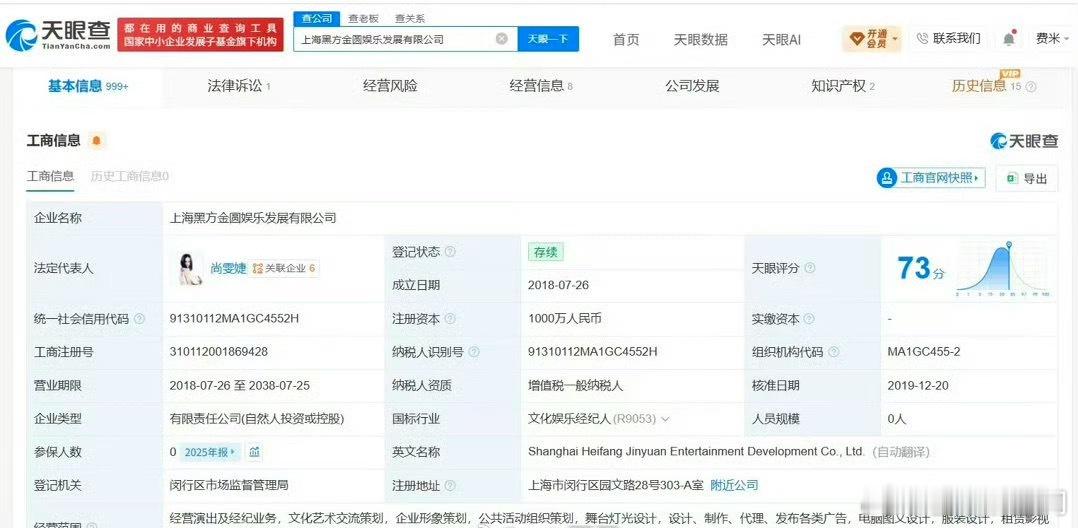Go to 首页 in top navigation
This screenshot has width=1078, height=528.
coord(626,39)
